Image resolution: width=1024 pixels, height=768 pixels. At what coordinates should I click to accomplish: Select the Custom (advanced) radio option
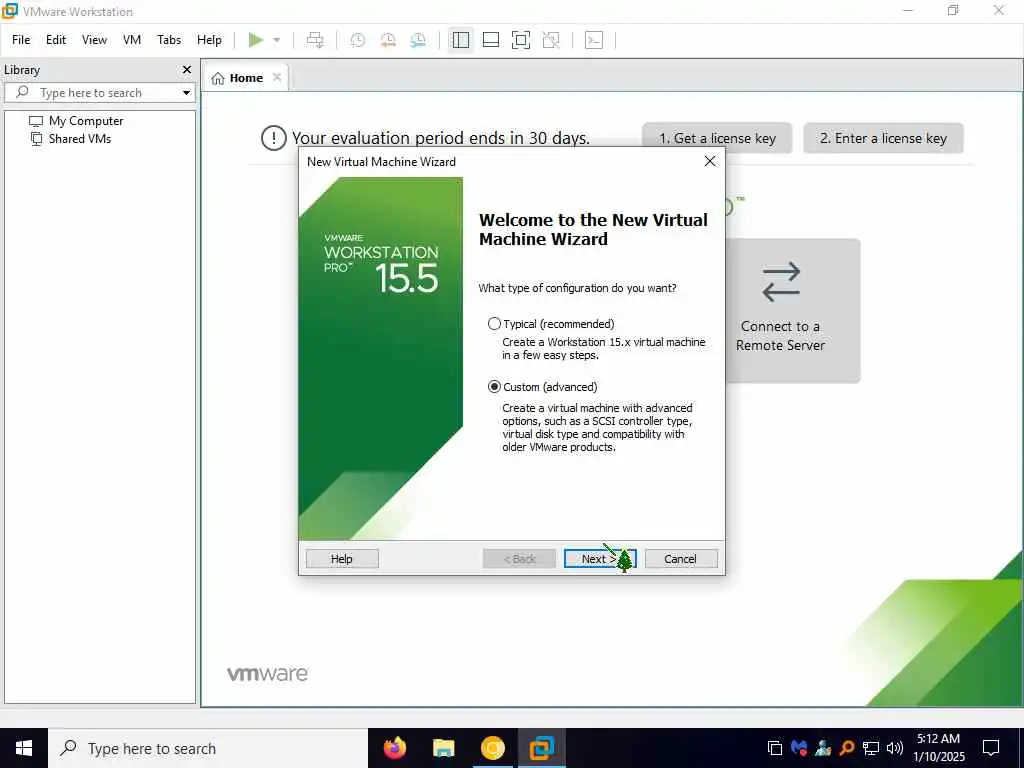[494, 387]
